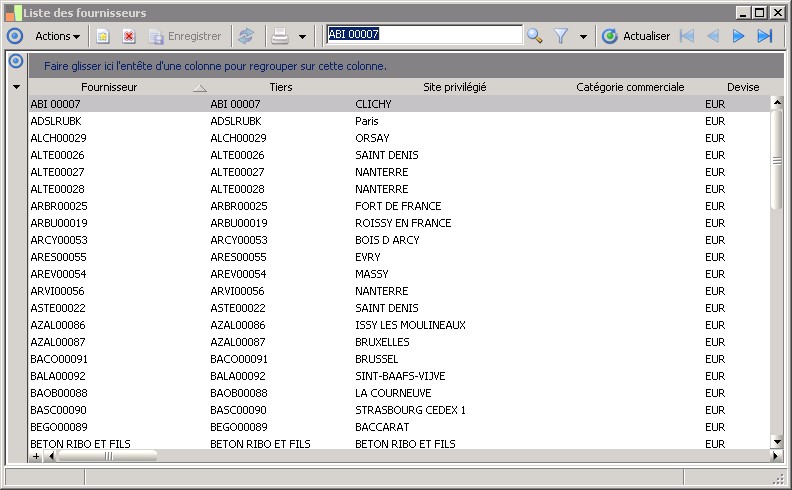Click the round blue icon beside Actions
Image resolution: width=792 pixels, height=490 pixels.
(x=15, y=36)
